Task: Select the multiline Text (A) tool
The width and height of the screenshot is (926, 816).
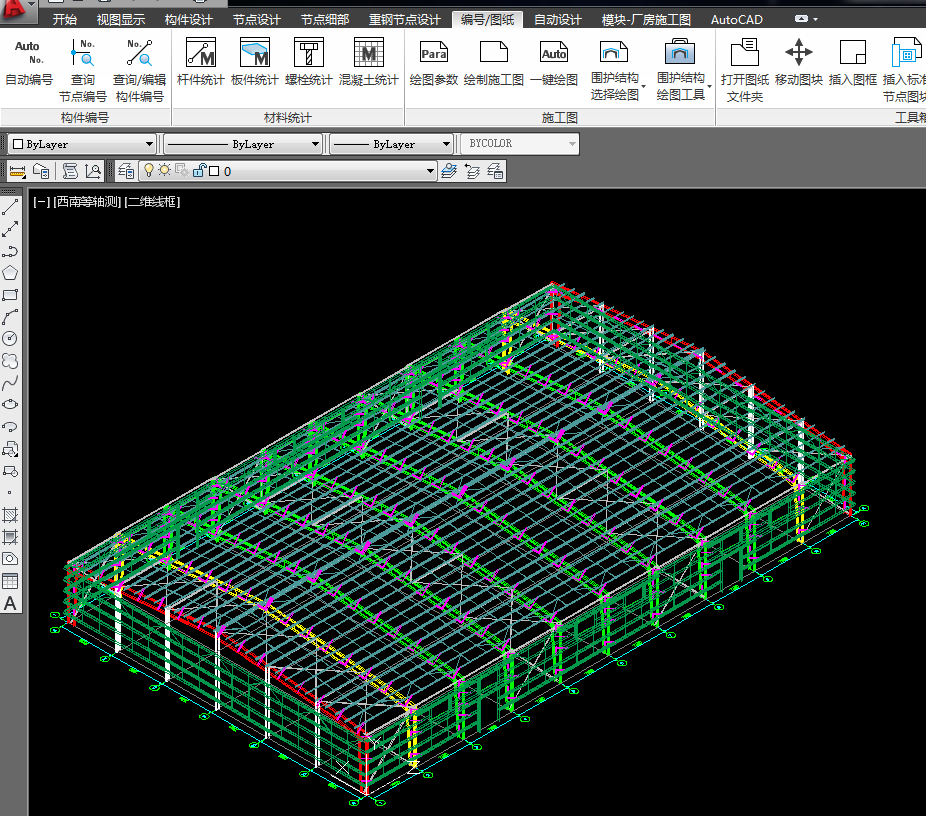Action: [10, 603]
